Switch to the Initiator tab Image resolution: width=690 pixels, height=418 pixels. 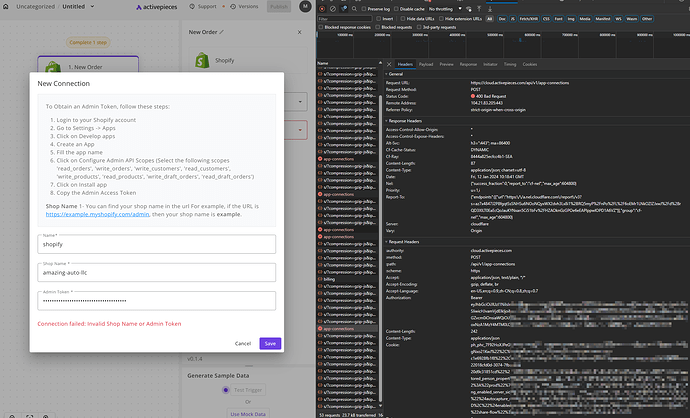coord(490,64)
